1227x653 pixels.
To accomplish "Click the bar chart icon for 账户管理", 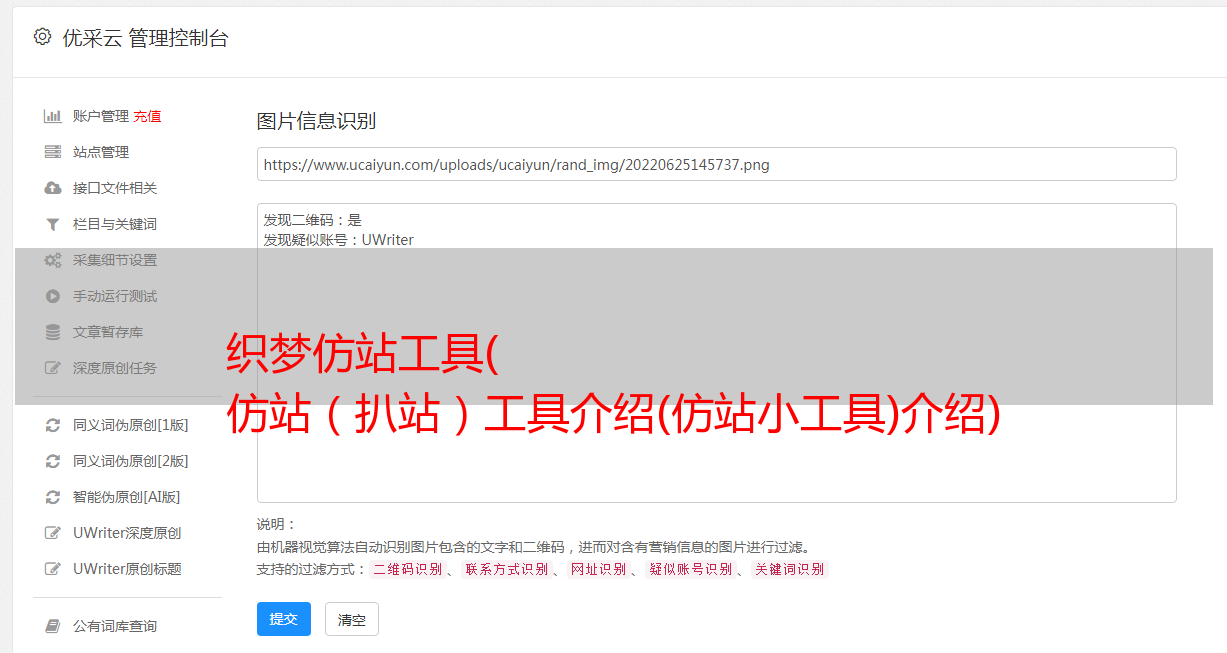I will [53, 116].
